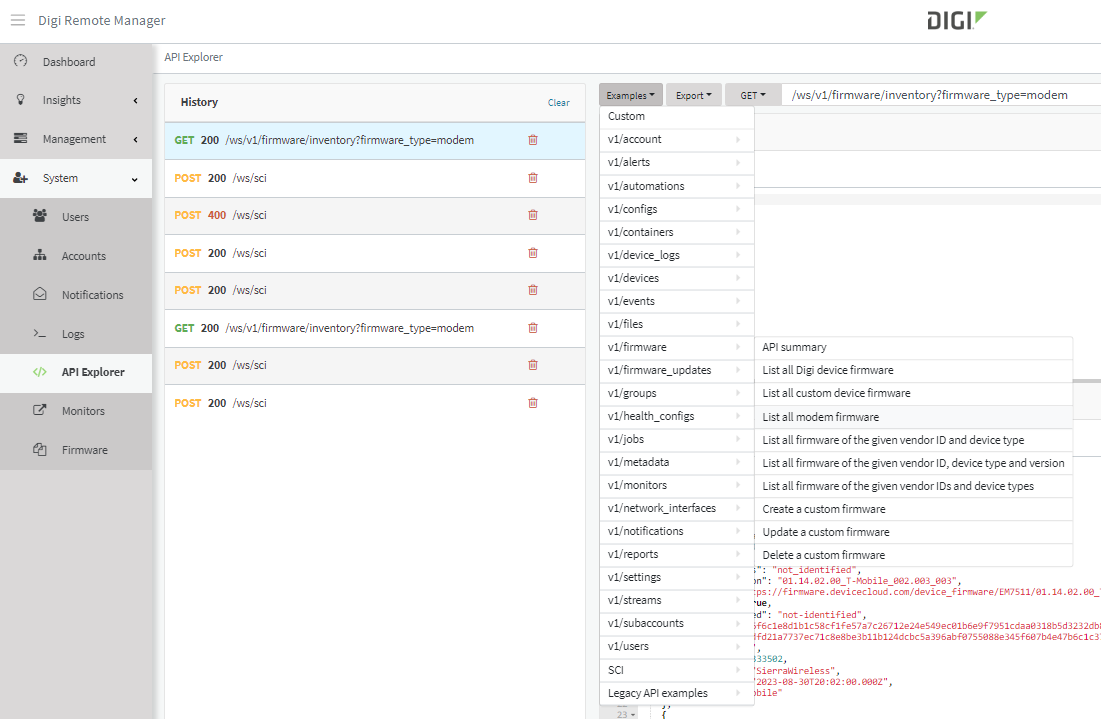Open Accounts via its hierarchy icon

(40, 256)
